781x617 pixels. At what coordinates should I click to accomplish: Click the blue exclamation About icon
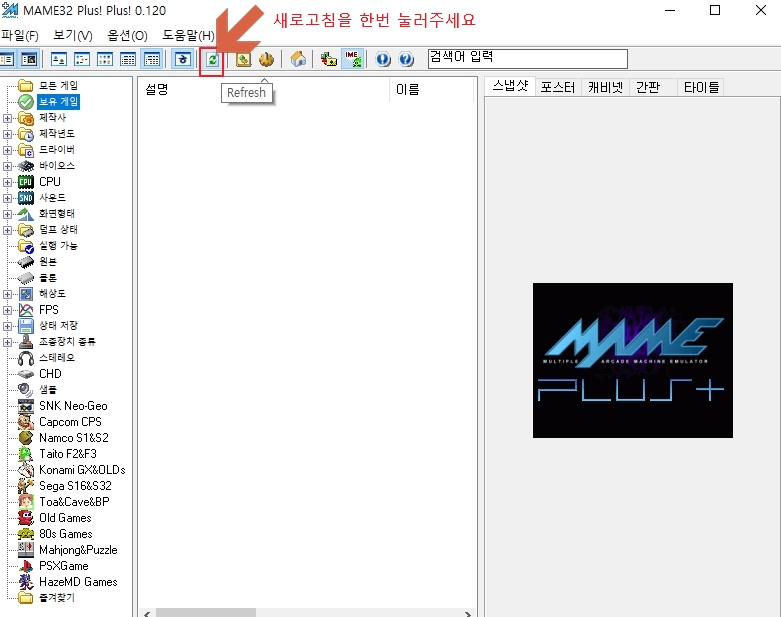pos(383,60)
